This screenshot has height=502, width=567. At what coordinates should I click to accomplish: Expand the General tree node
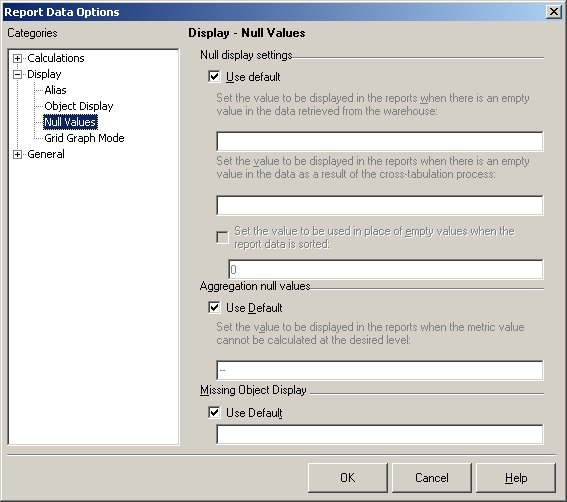click(17, 154)
